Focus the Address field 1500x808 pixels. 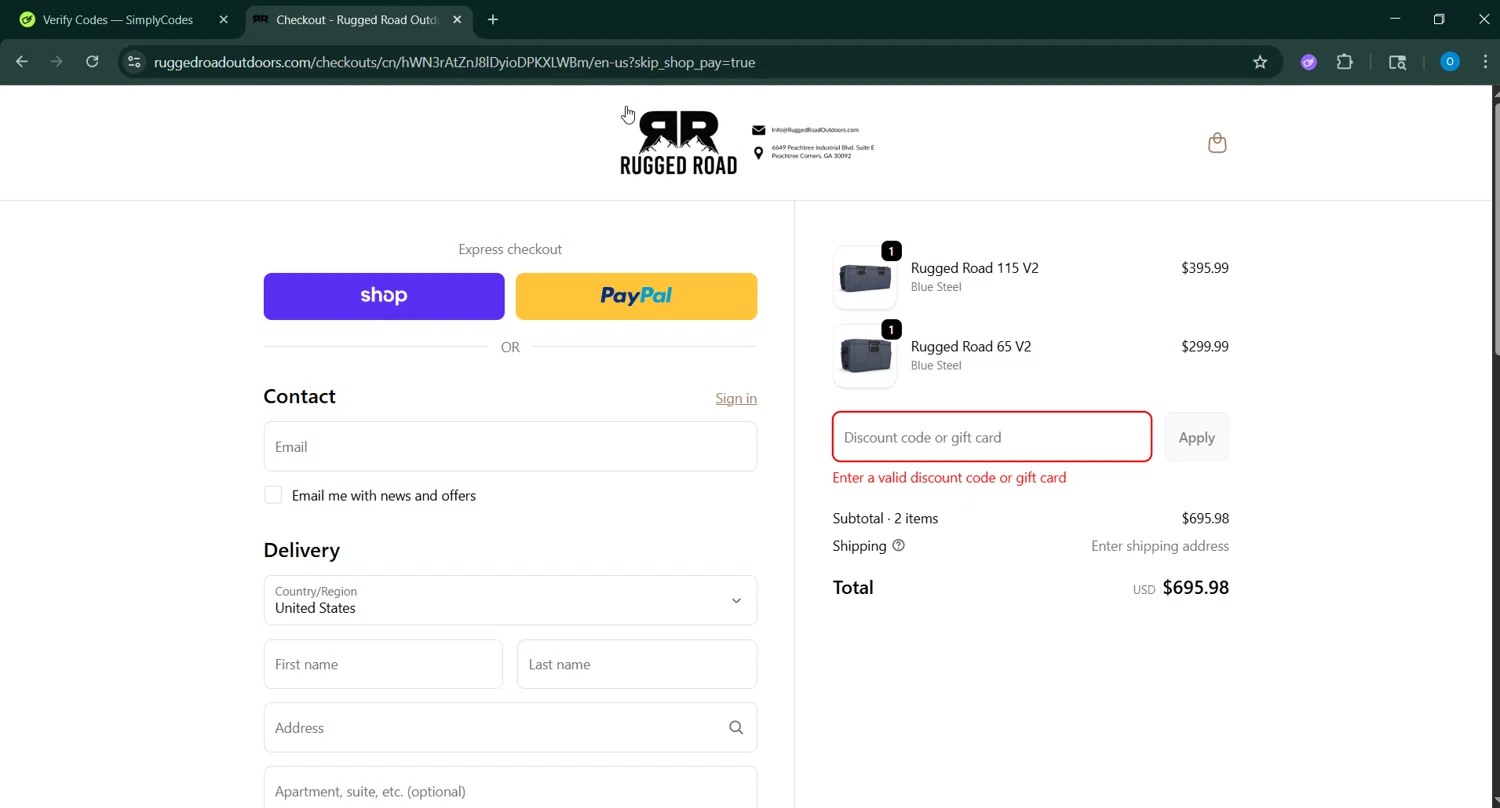coord(510,728)
